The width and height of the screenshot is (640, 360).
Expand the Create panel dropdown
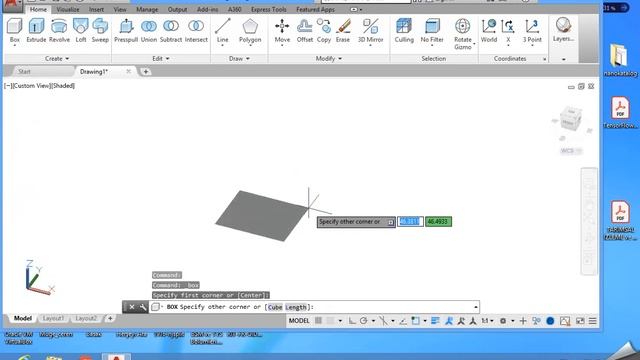click(x=57, y=59)
